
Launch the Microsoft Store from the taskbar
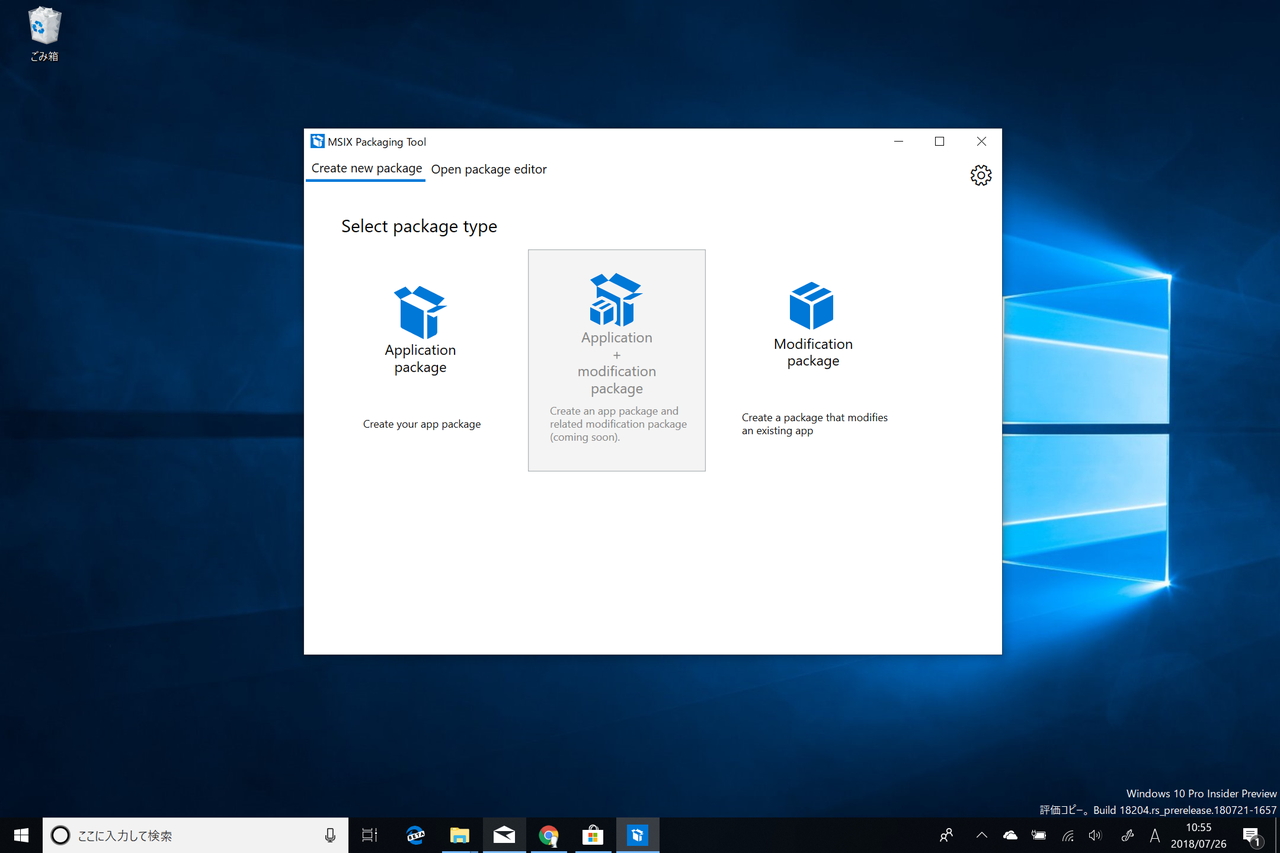tap(593, 835)
